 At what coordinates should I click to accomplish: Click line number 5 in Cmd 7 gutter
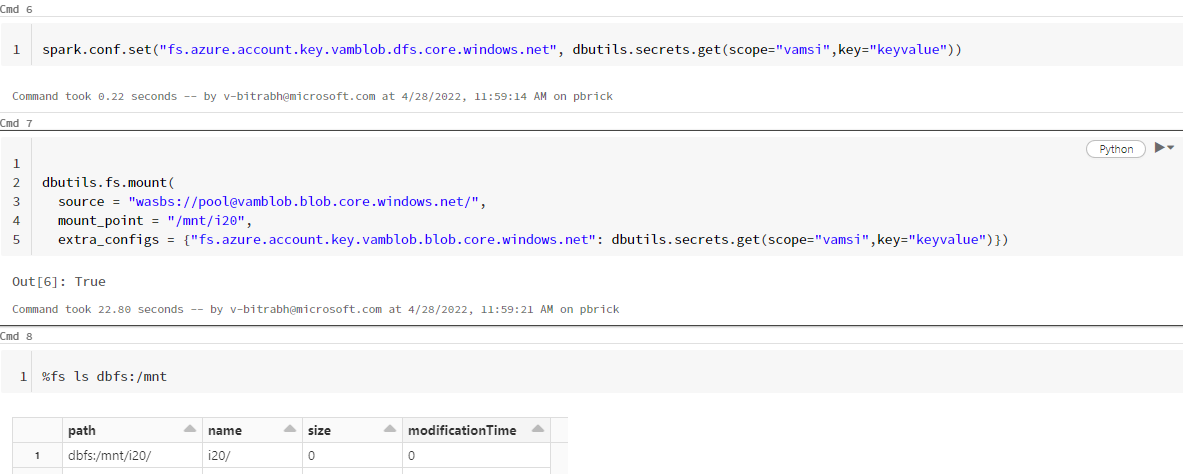click(16, 240)
